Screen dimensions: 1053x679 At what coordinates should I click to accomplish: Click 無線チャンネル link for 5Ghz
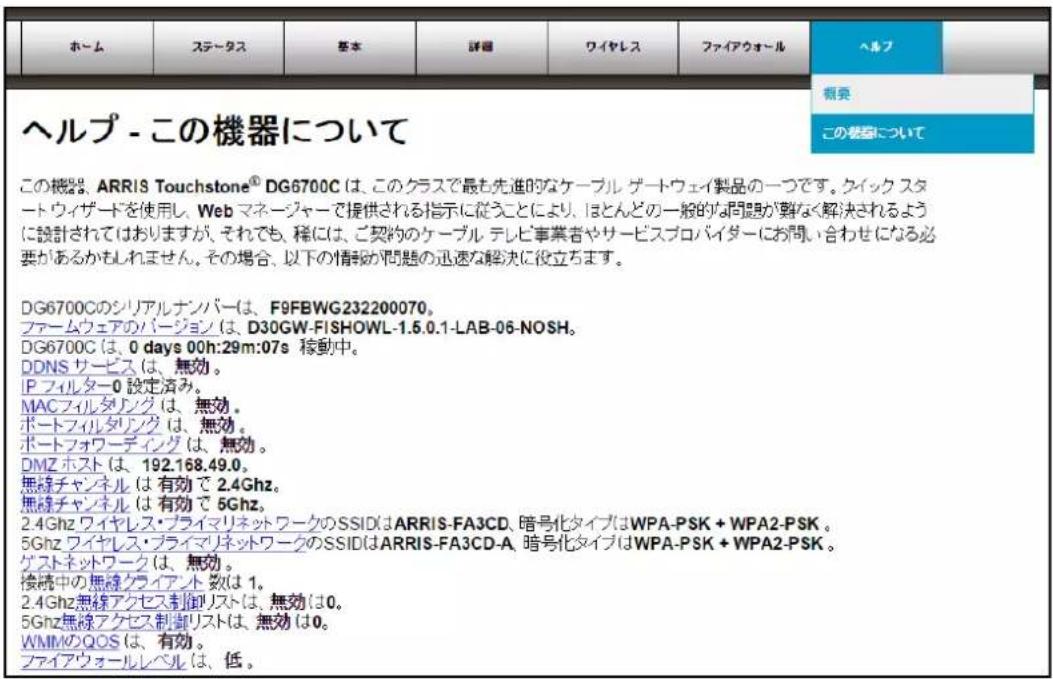[75, 504]
